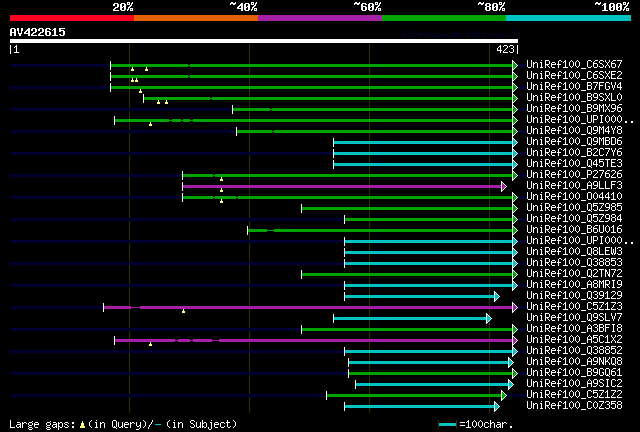Click the query end position 423
The image size is (640, 432).
(x=505, y=49)
